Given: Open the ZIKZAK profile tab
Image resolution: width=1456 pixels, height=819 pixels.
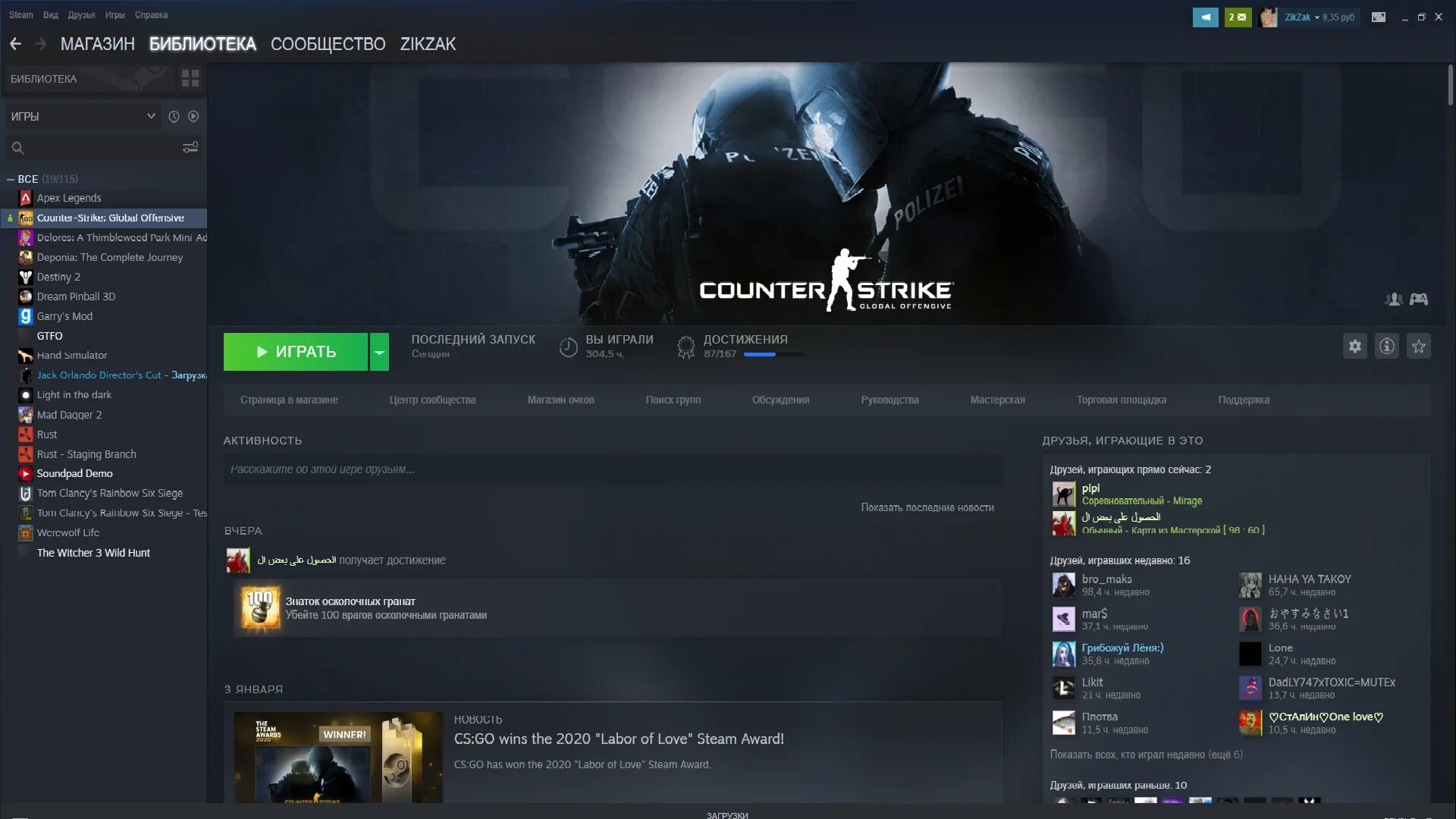Looking at the screenshot, I should pyautogui.click(x=428, y=44).
